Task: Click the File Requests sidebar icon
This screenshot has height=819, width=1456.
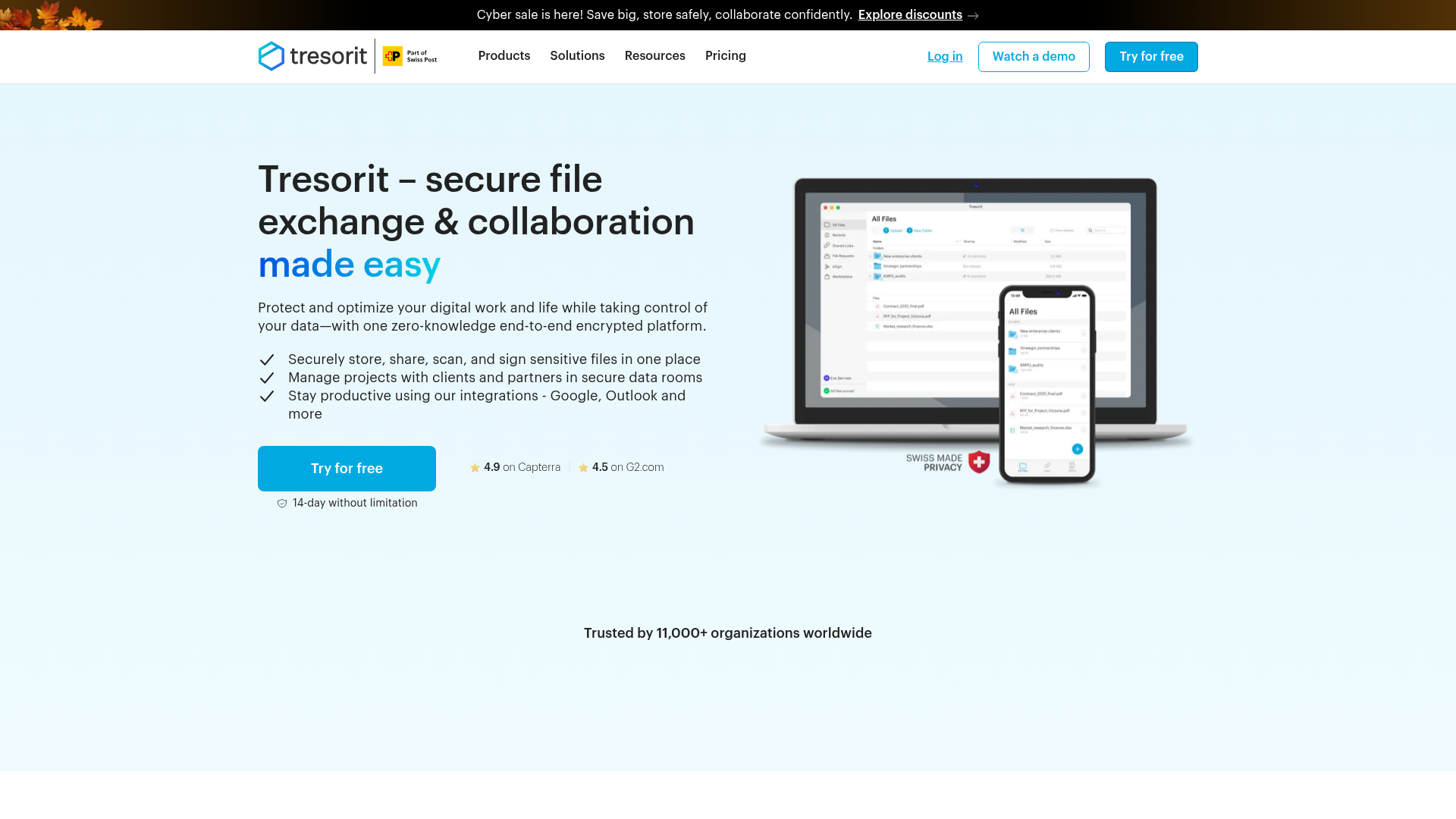Action: tap(827, 256)
